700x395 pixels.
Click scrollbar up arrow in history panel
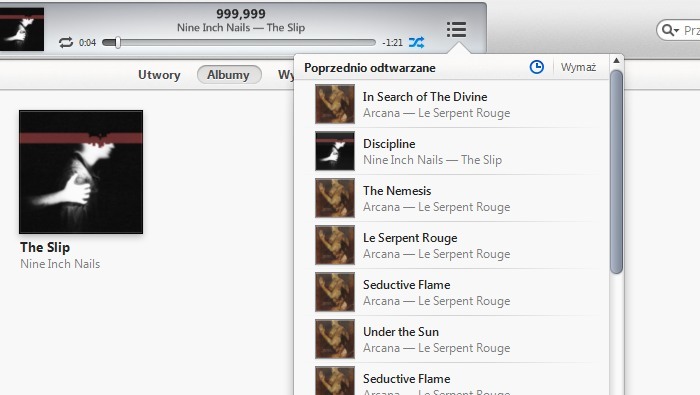click(x=617, y=61)
